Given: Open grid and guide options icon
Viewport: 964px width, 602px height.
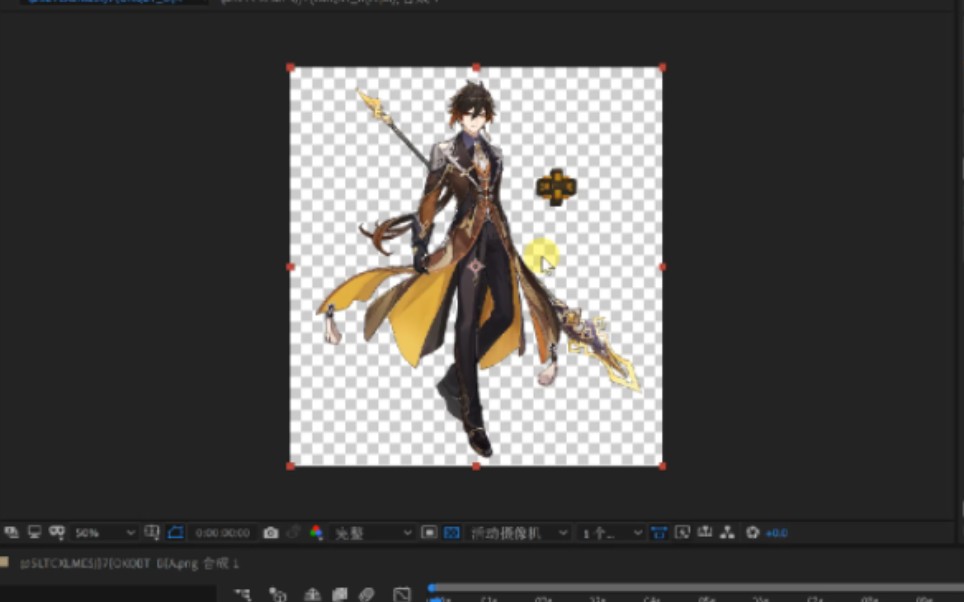Looking at the screenshot, I should click(x=152, y=532).
